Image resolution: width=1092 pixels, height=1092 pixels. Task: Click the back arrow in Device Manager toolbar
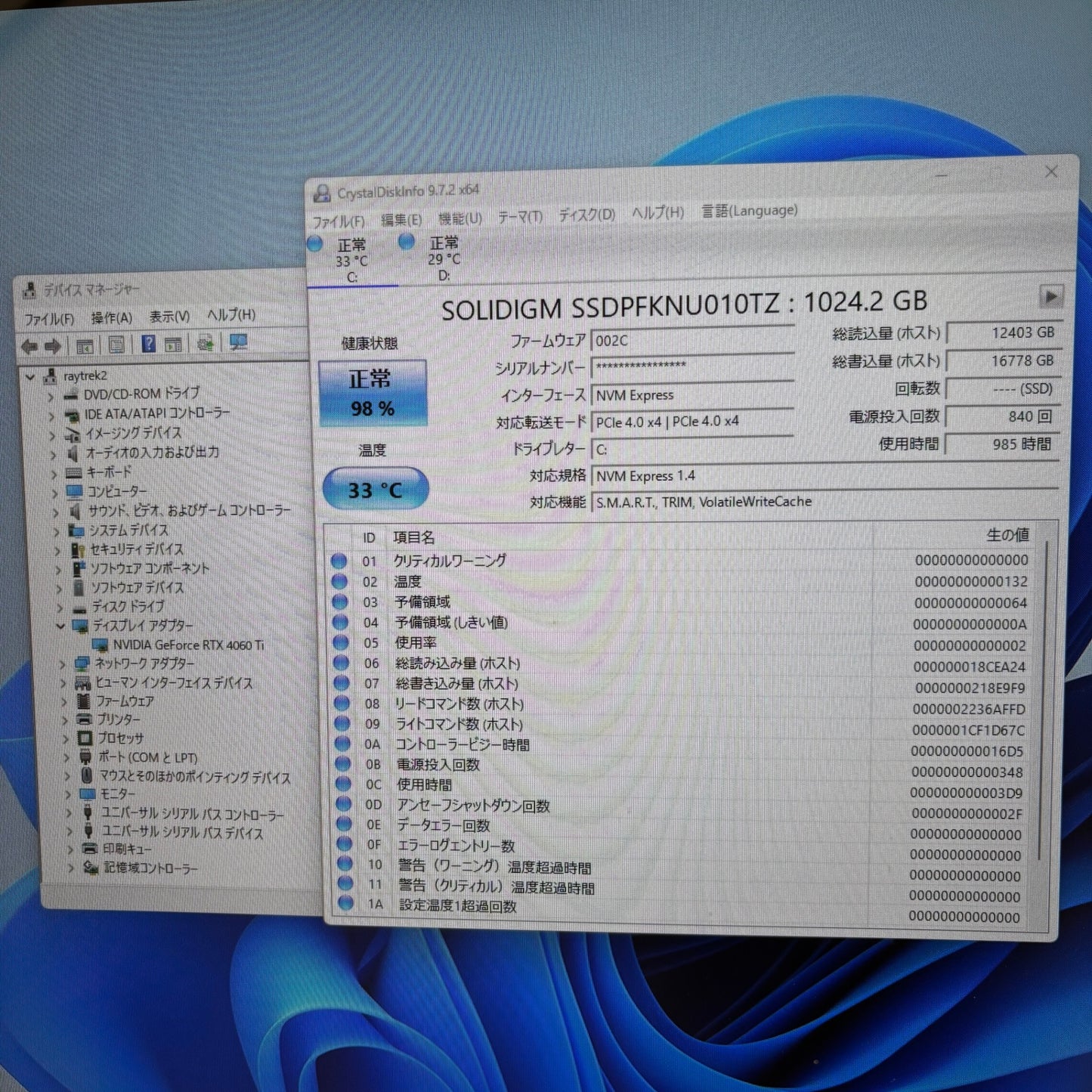29,347
